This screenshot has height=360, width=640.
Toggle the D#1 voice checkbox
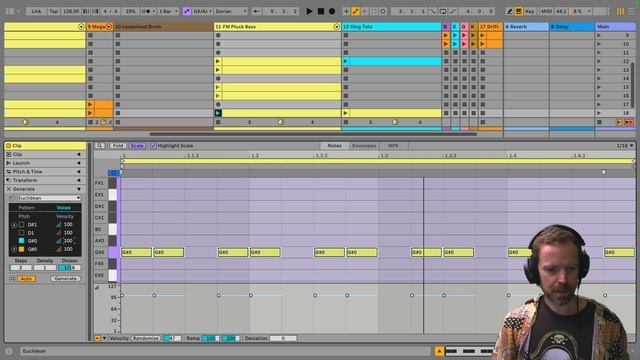[21, 224]
